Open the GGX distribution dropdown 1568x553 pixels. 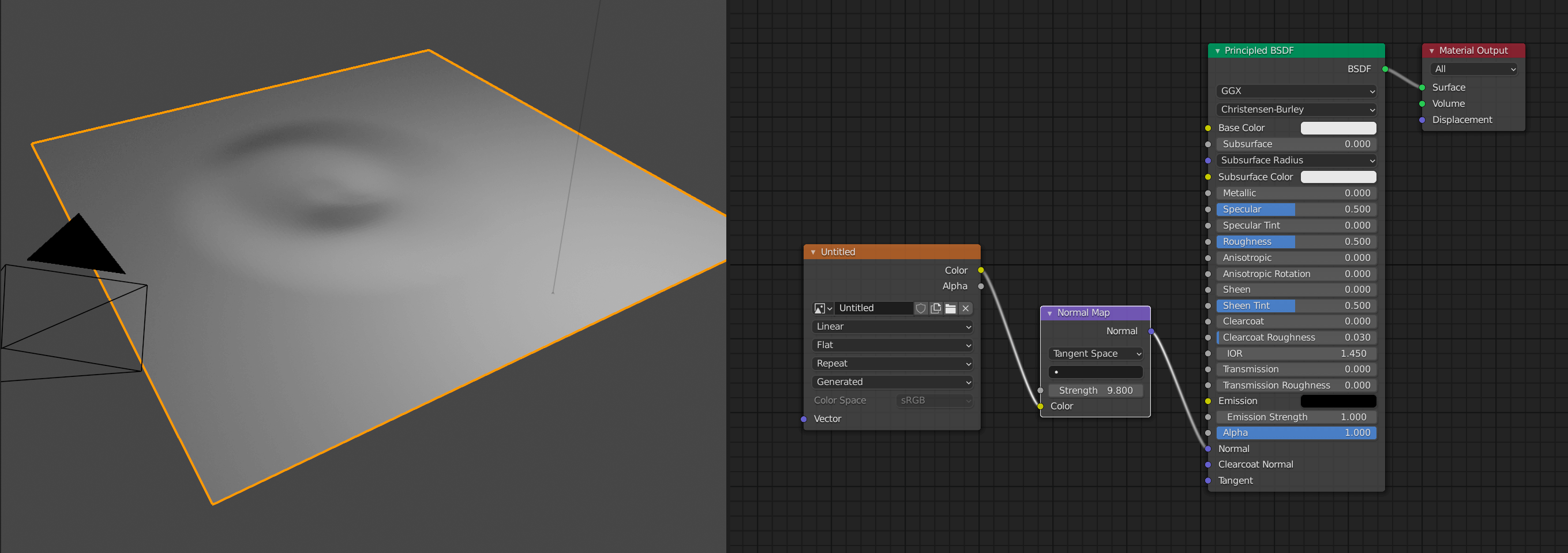tap(1295, 91)
